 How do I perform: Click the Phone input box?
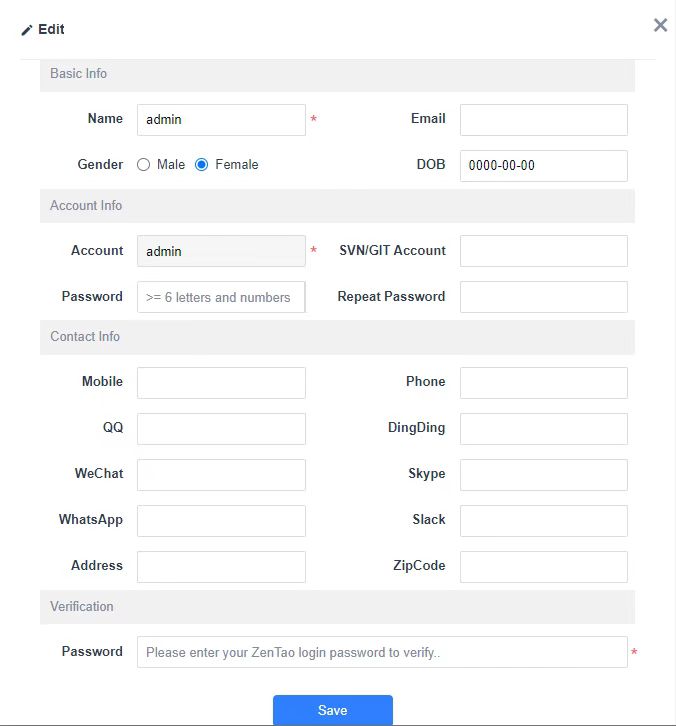(543, 382)
